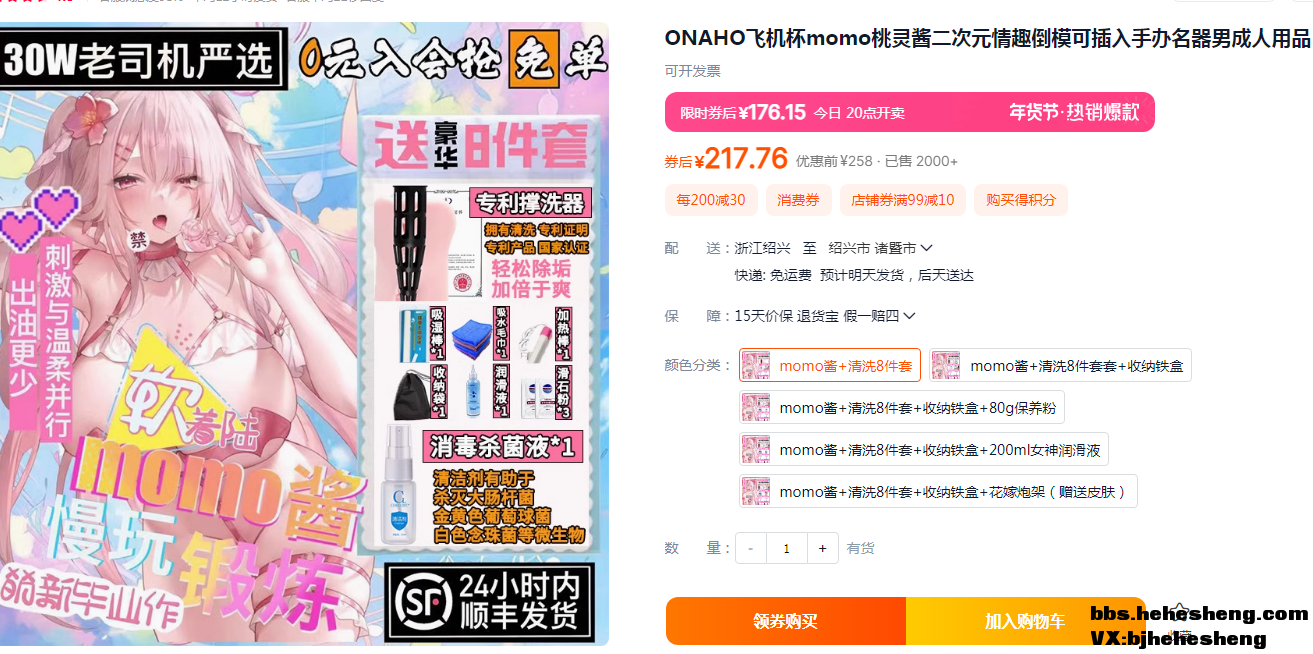Pick the 80g保养粉 bundle option
The height and width of the screenshot is (654, 1313).
click(x=902, y=407)
